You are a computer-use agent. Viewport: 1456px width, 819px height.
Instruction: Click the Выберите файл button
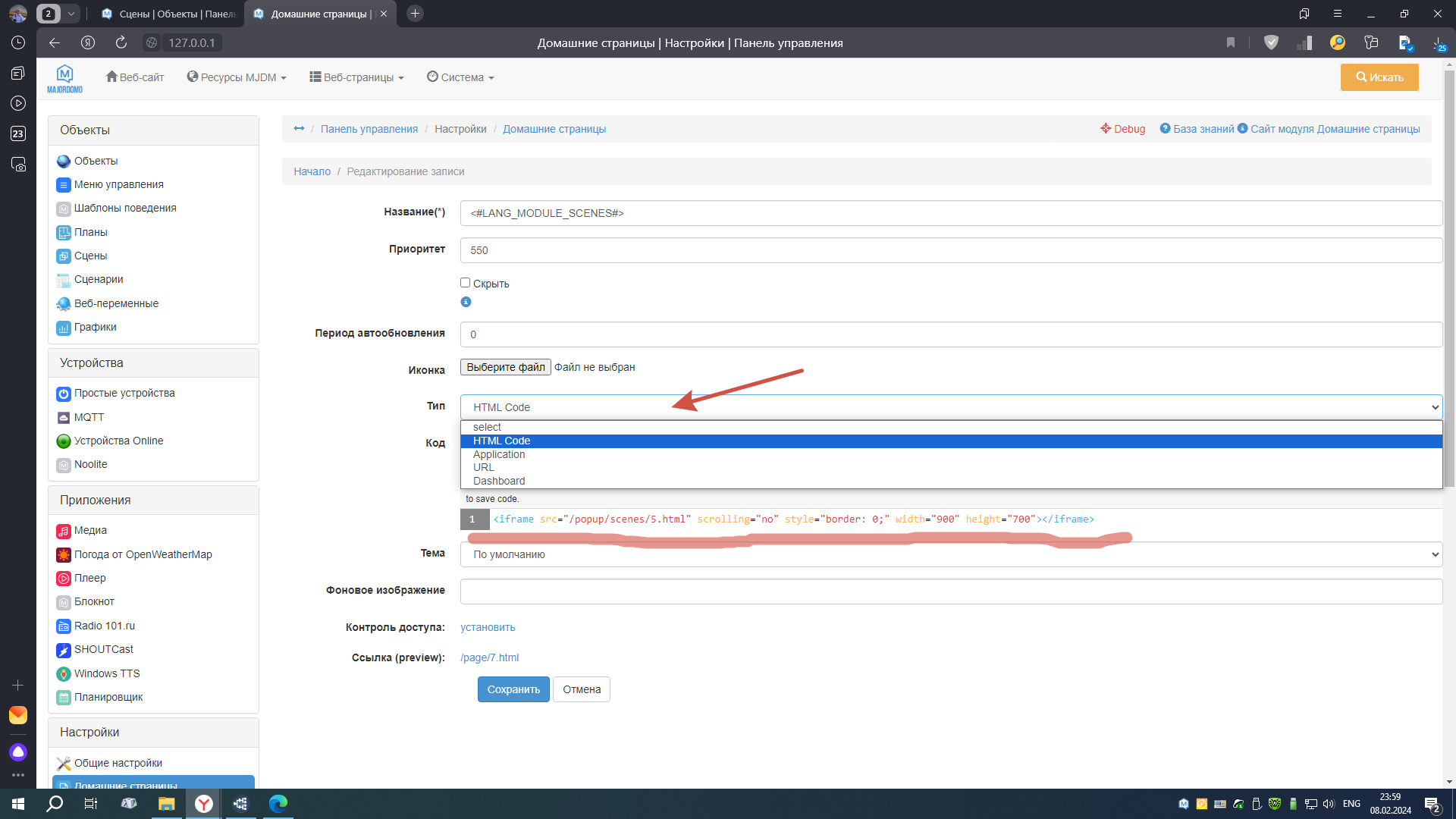(505, 367)
